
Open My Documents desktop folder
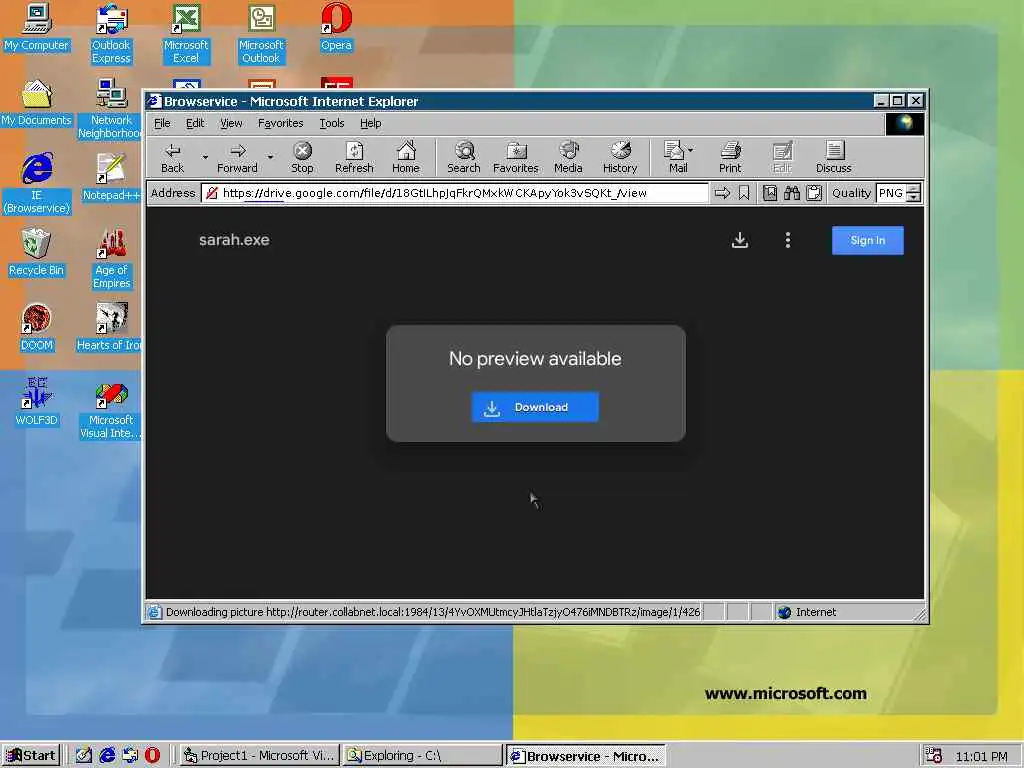[x=36, y=103]
